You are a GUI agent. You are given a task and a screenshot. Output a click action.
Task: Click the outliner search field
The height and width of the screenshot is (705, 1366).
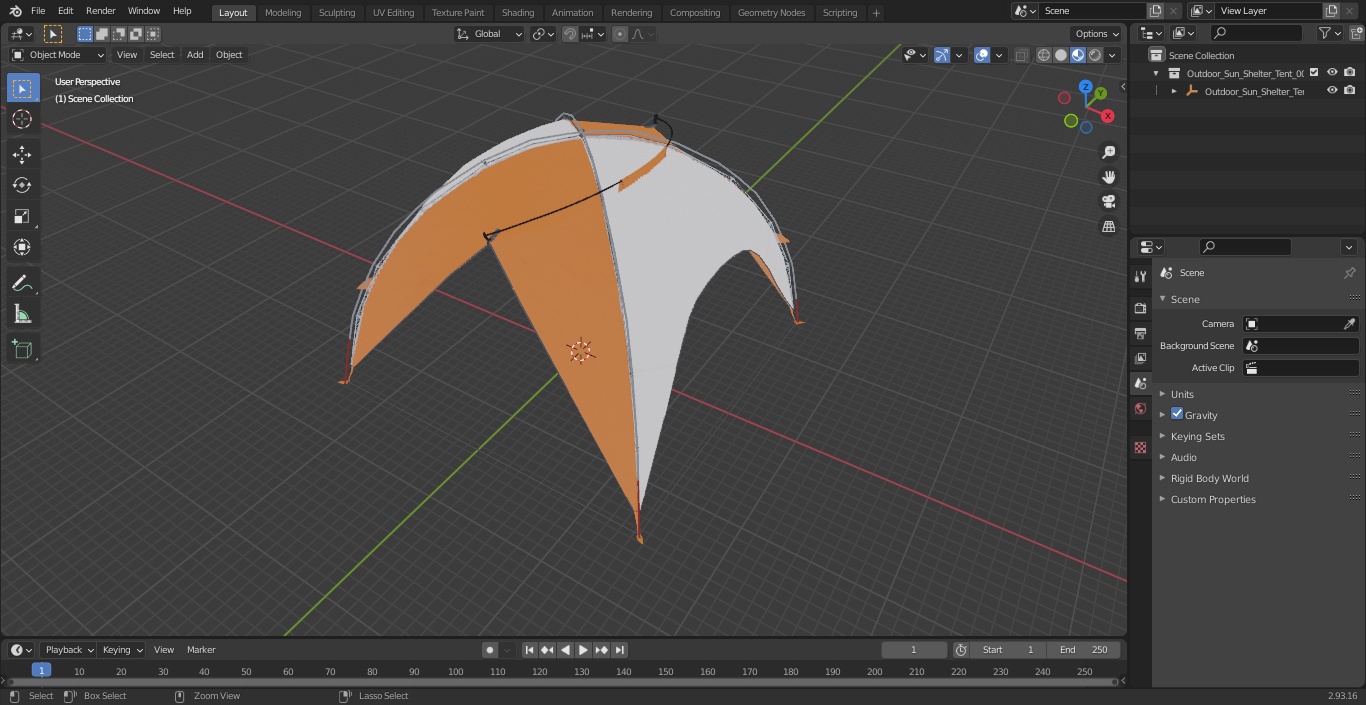[x=1256, y=34]
